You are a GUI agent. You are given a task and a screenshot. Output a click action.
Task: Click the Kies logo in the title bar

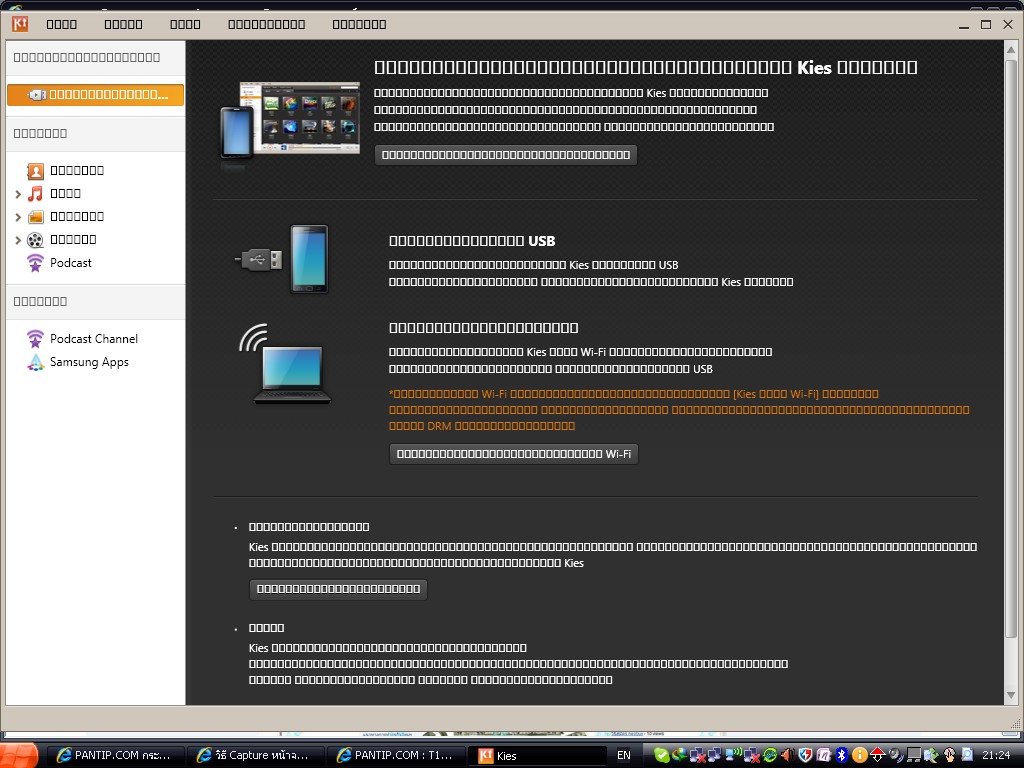tap(20, 24)
